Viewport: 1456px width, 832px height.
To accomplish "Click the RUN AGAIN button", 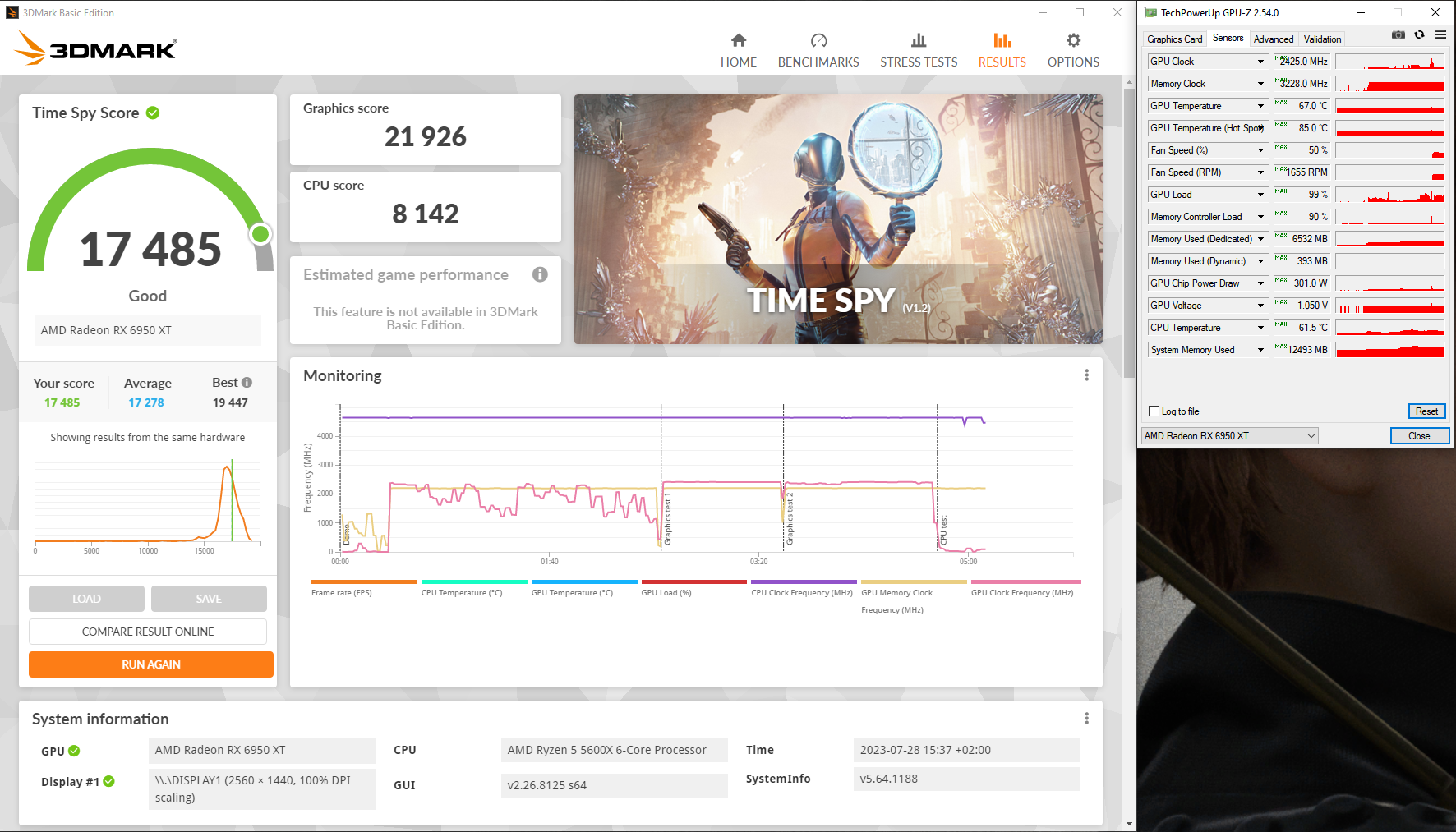I will pyautogui.click(x=151, y=664).
